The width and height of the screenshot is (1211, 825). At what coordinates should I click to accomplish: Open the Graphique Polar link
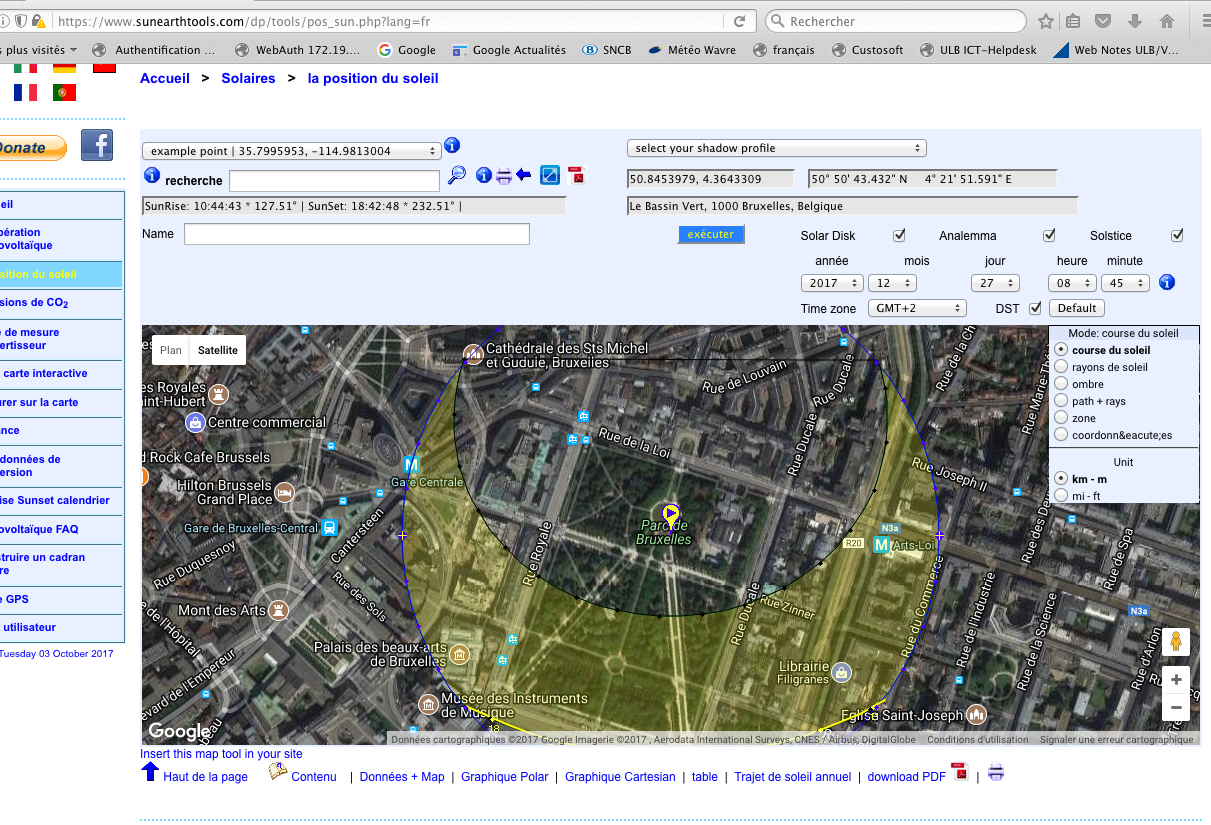(504, 777)
